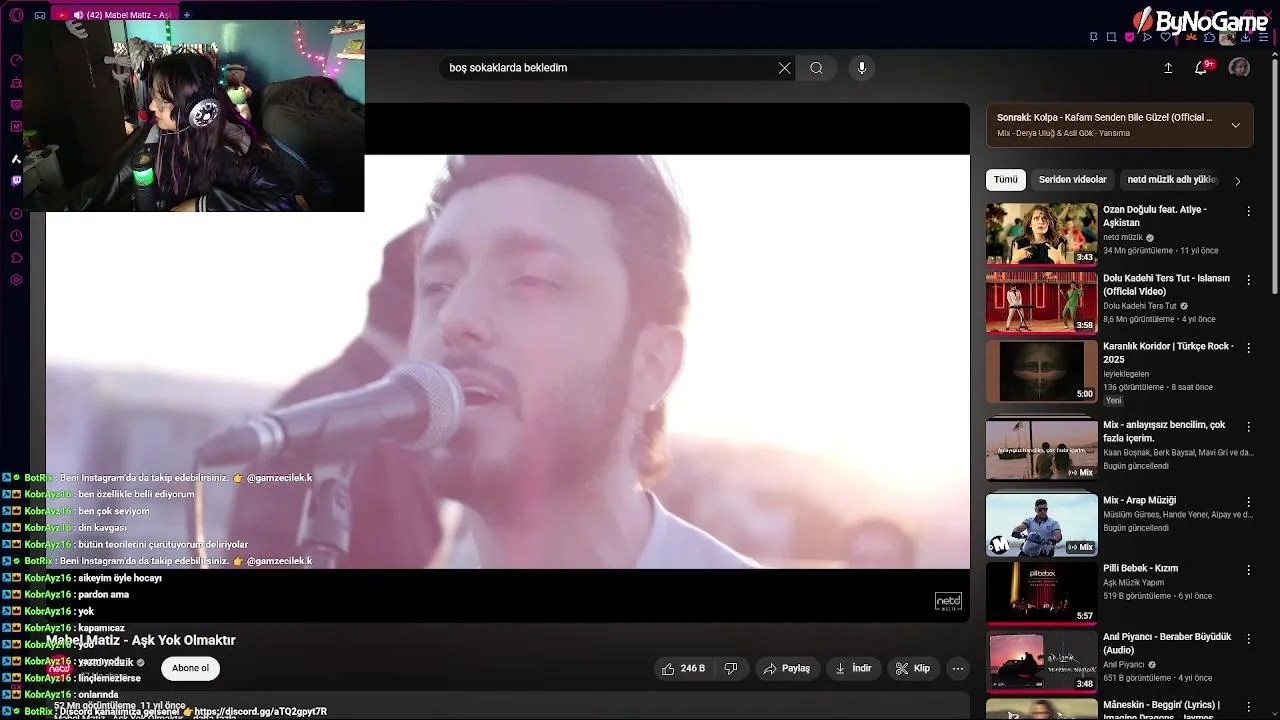Open Mix - anlayışsız bencilim thumbnail
The width and height of the screenshot is (1280, 720).
click(1041, 449)
